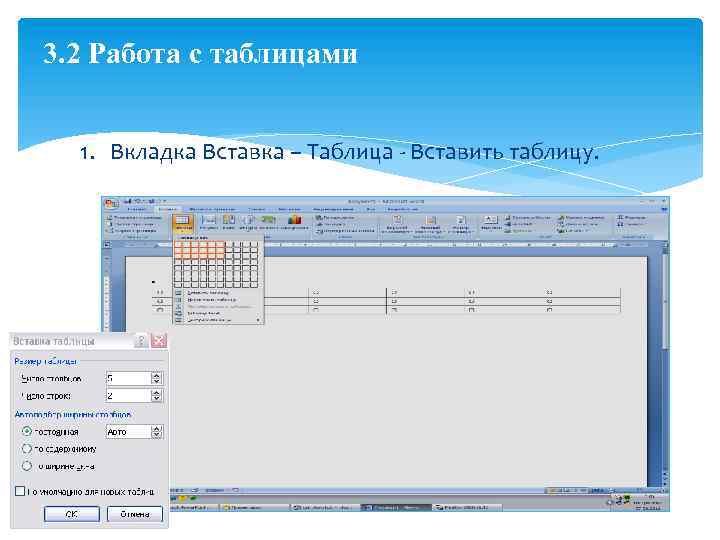Insert a picture with the Рисунок icon

point(209,222)
